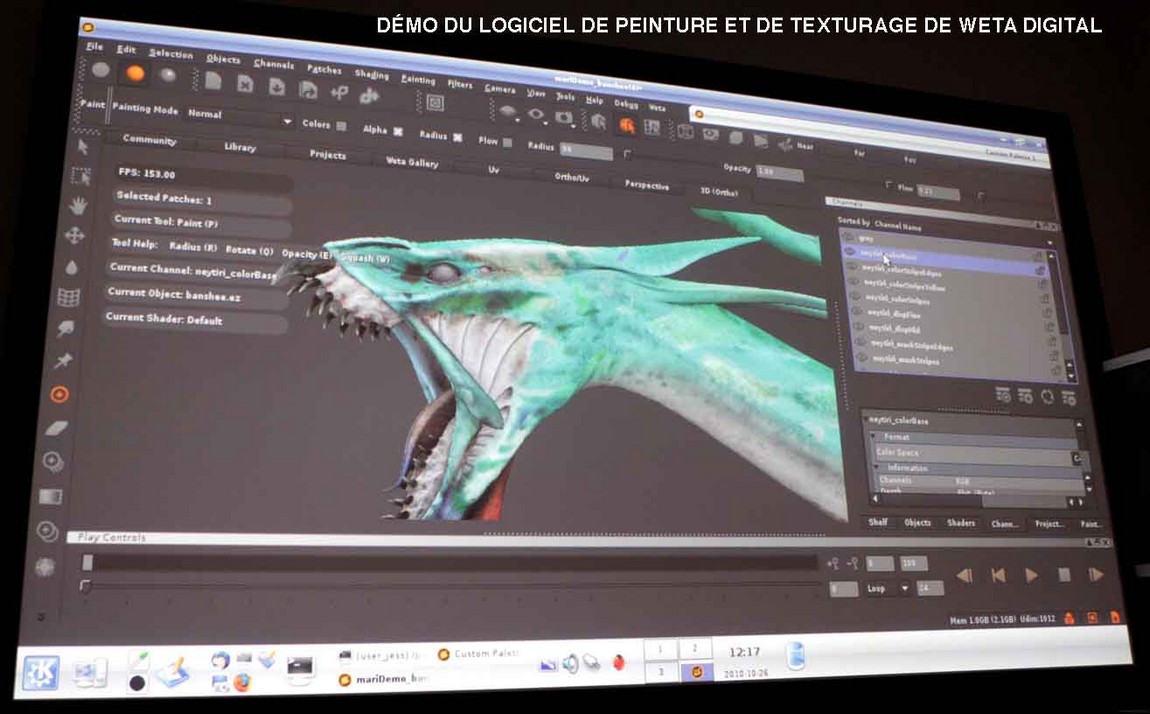This screenshot has height=714, width=1150.
Task: Select the dark glossy sphere shading icon
Action: click(168, 76)
